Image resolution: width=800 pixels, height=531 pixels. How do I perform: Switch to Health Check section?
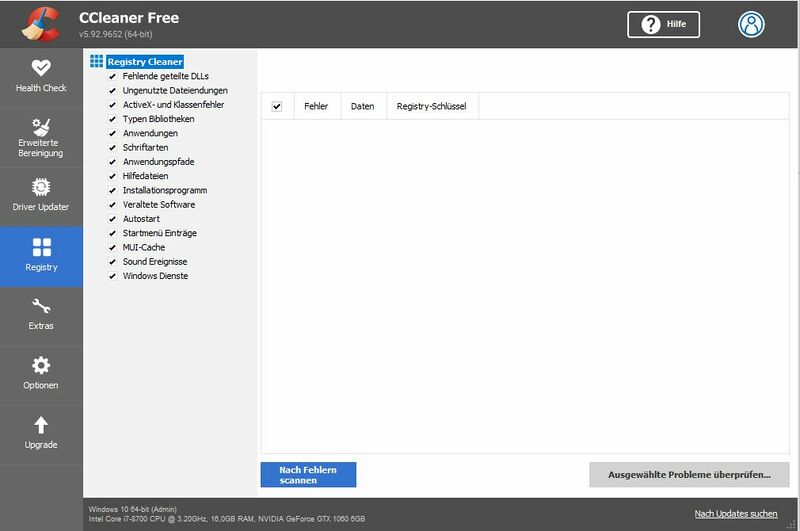point(41,78)
